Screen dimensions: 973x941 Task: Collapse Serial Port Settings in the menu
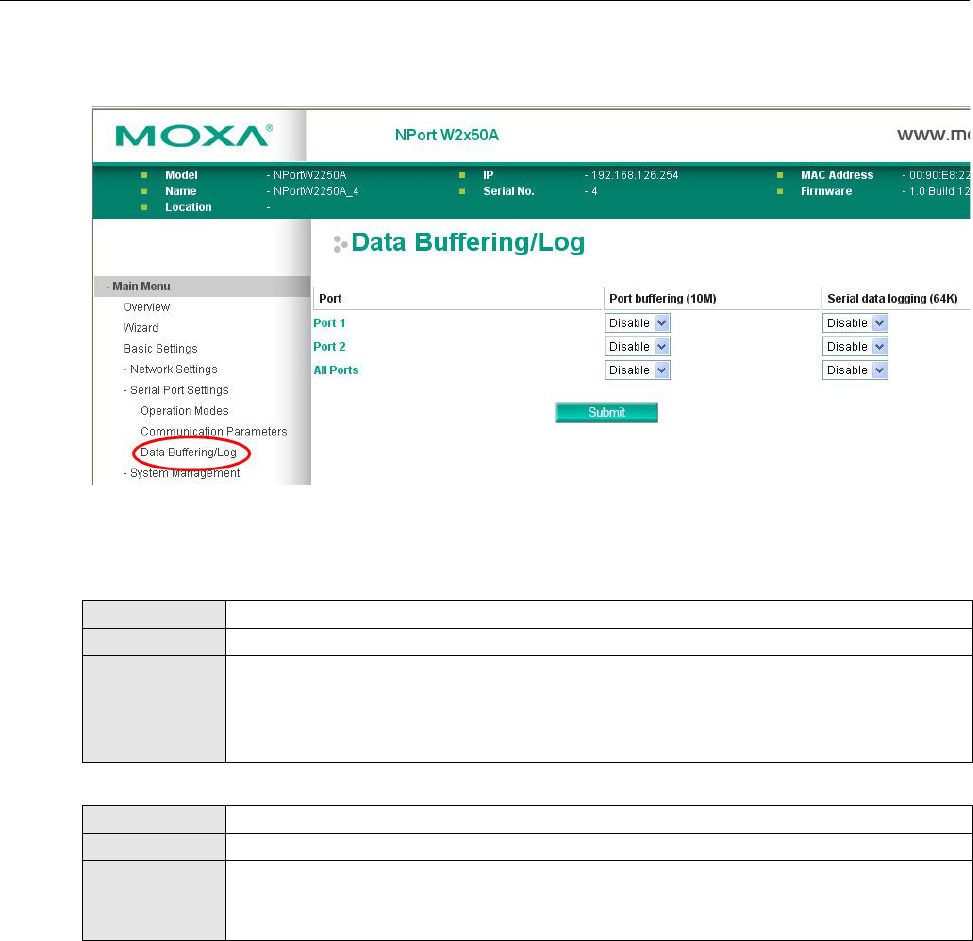[179, 390]
